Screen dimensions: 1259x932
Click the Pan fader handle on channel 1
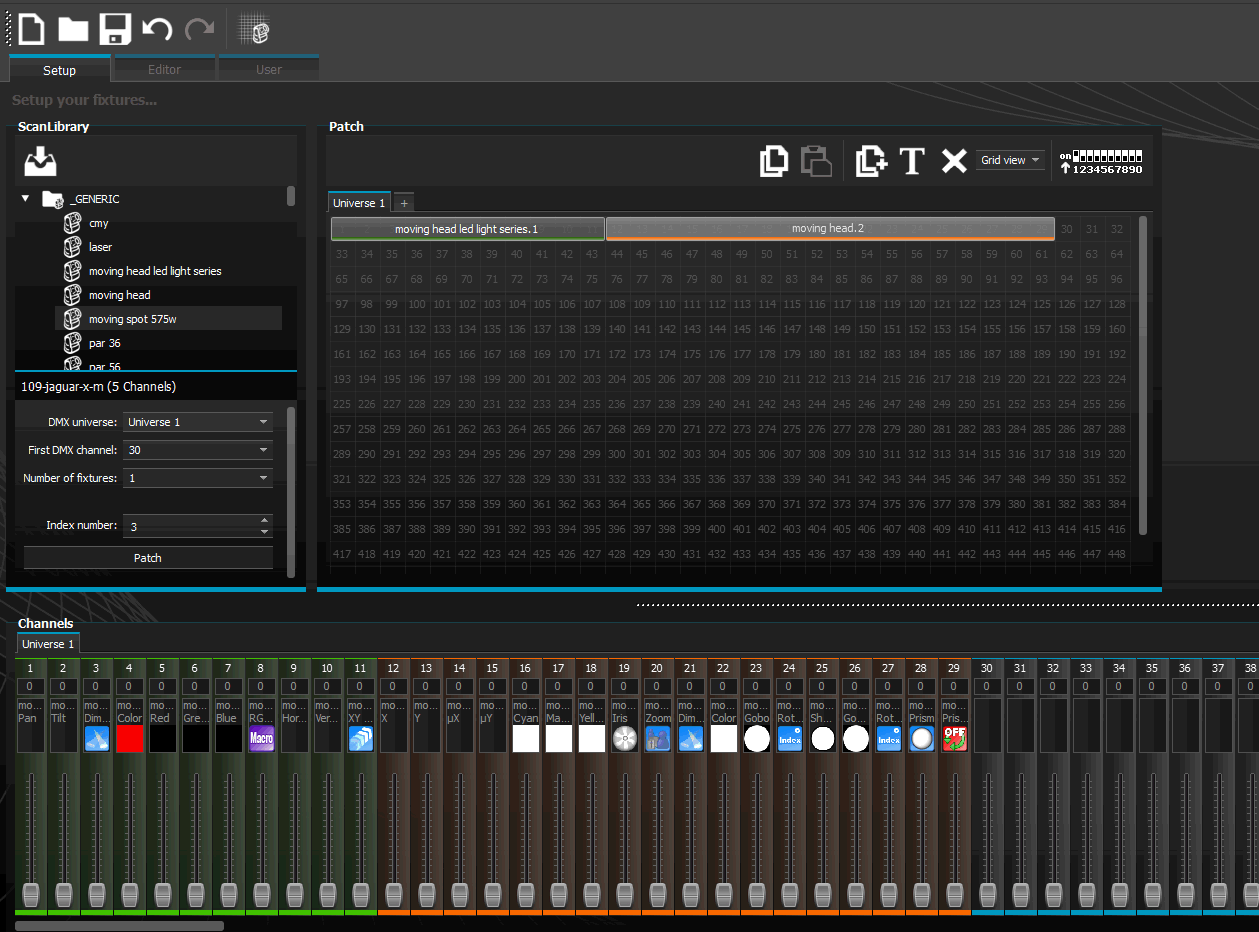tap(30, 893)
